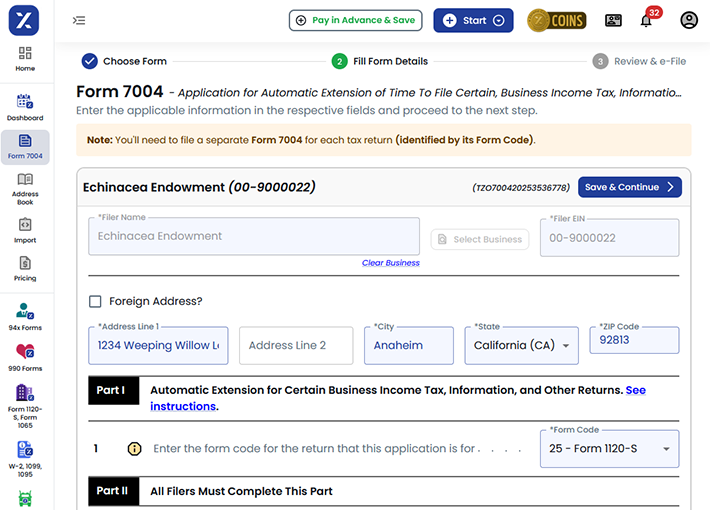Open Address Book in the sidebar
Screen dimensions: 710x510
(x=25, y=189)
